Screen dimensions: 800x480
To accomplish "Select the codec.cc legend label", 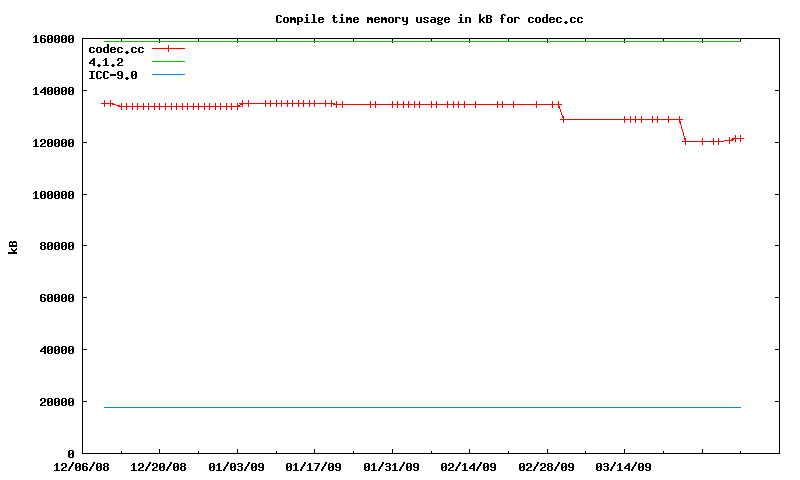I will (117, 48).
